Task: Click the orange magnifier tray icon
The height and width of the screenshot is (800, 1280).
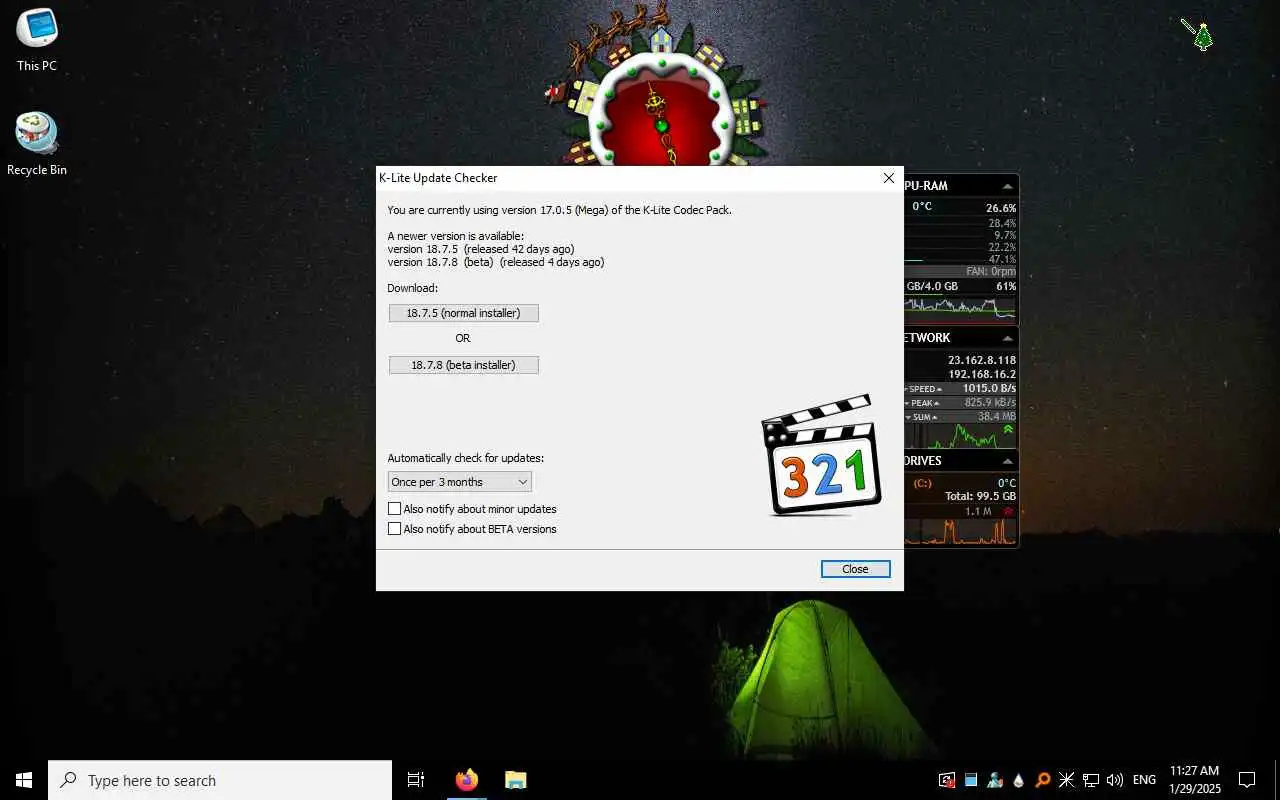Action: [1042, 780]
